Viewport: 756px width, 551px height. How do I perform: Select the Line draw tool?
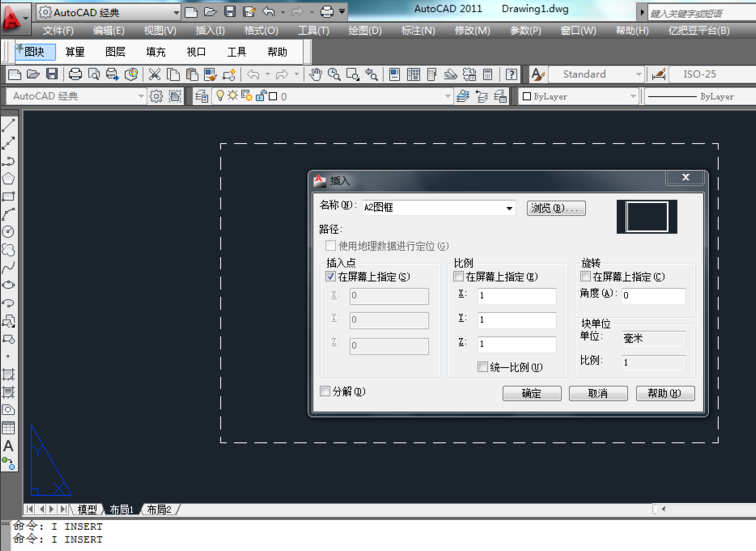9,125
